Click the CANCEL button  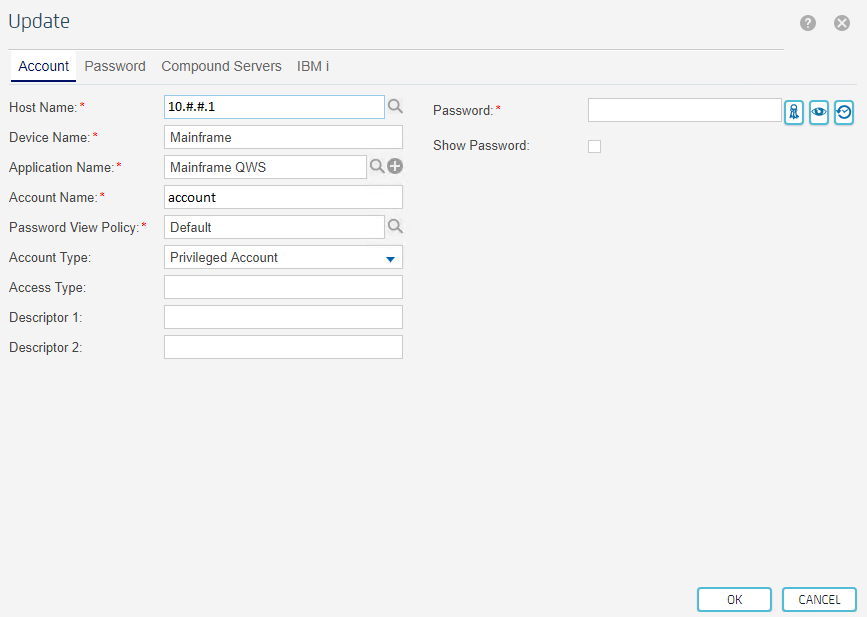click(x=819, y=600)
